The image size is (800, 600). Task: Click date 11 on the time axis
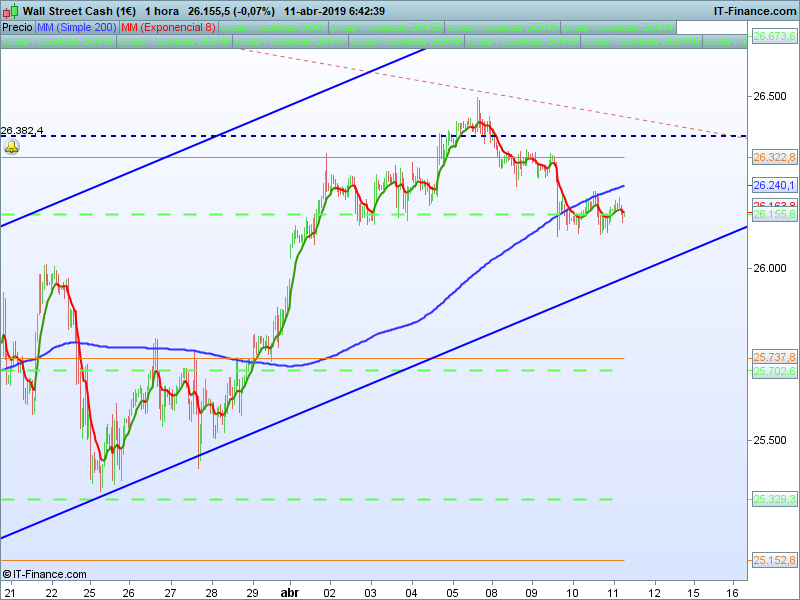point(614,593)
